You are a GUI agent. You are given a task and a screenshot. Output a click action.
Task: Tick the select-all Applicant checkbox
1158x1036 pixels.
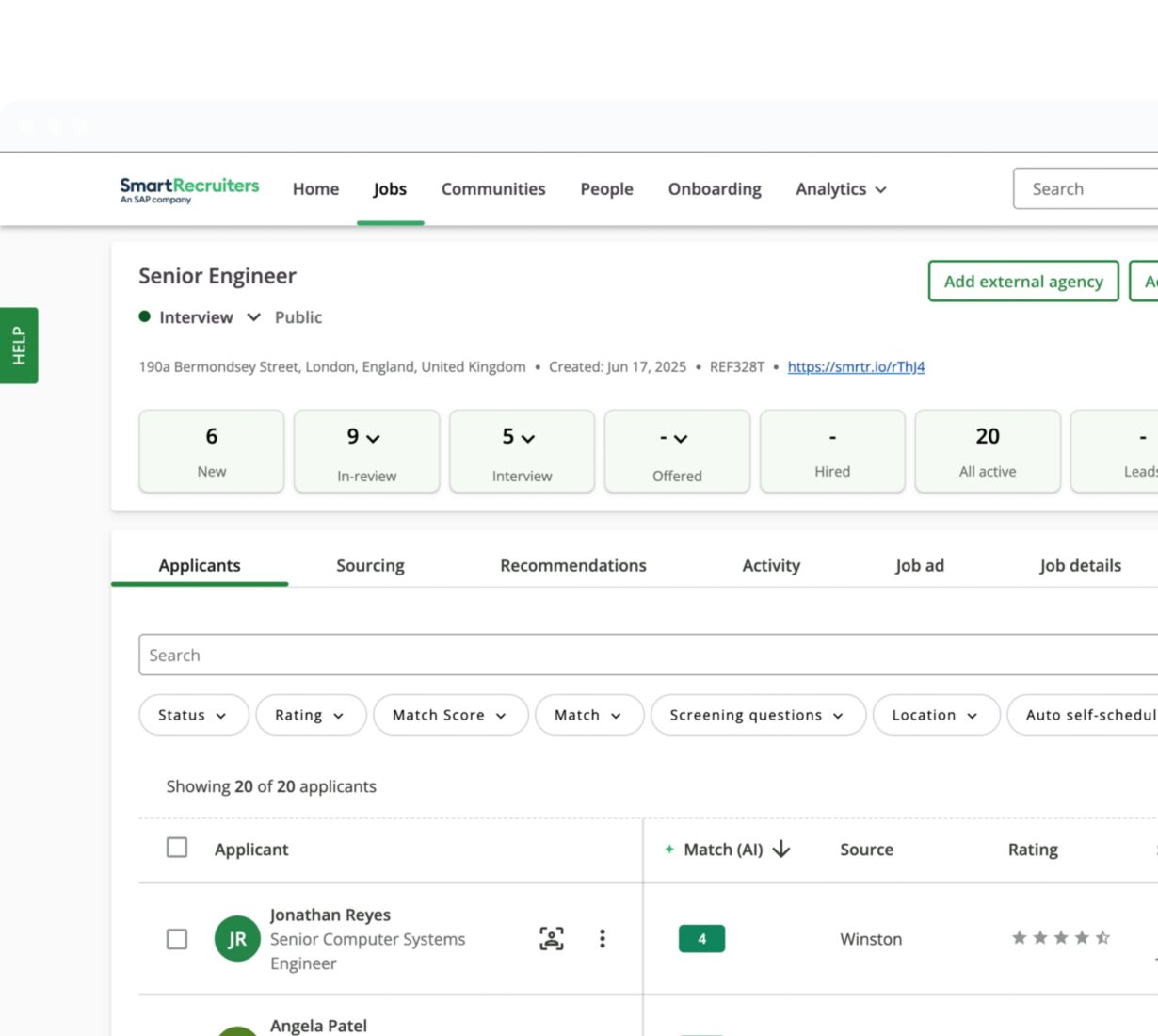(177, 848)
